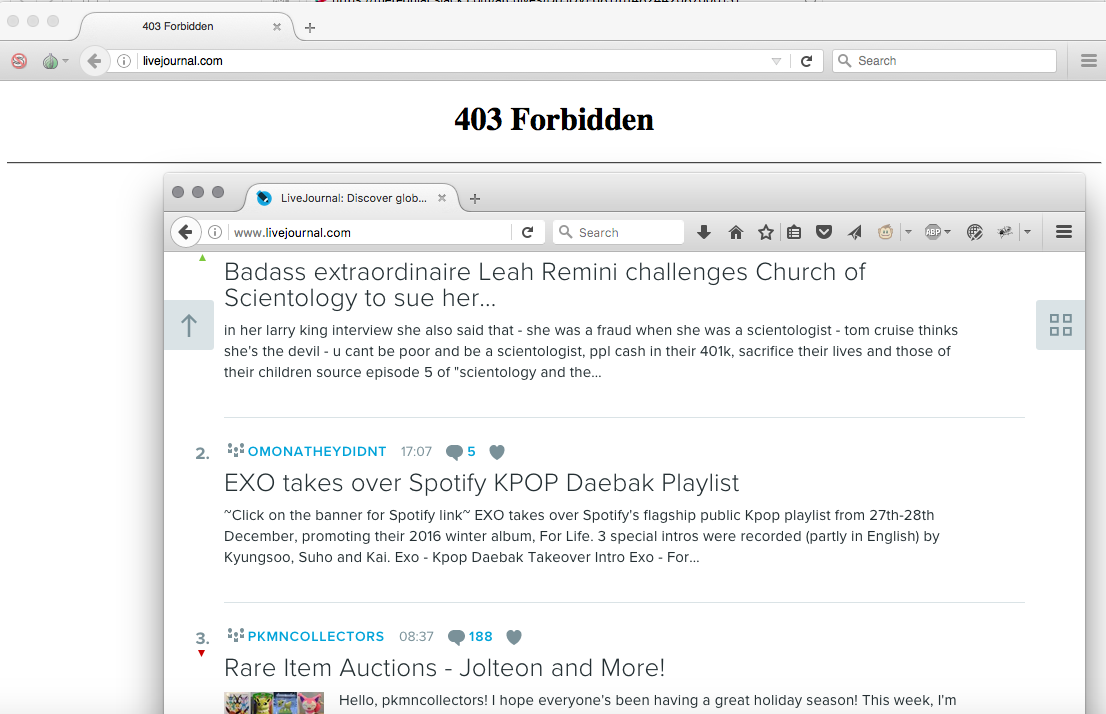Click the EXO post excerpt text
The height and width of the screenshot is (714, 1106).
pyautogui.click(x=582, y=536)
